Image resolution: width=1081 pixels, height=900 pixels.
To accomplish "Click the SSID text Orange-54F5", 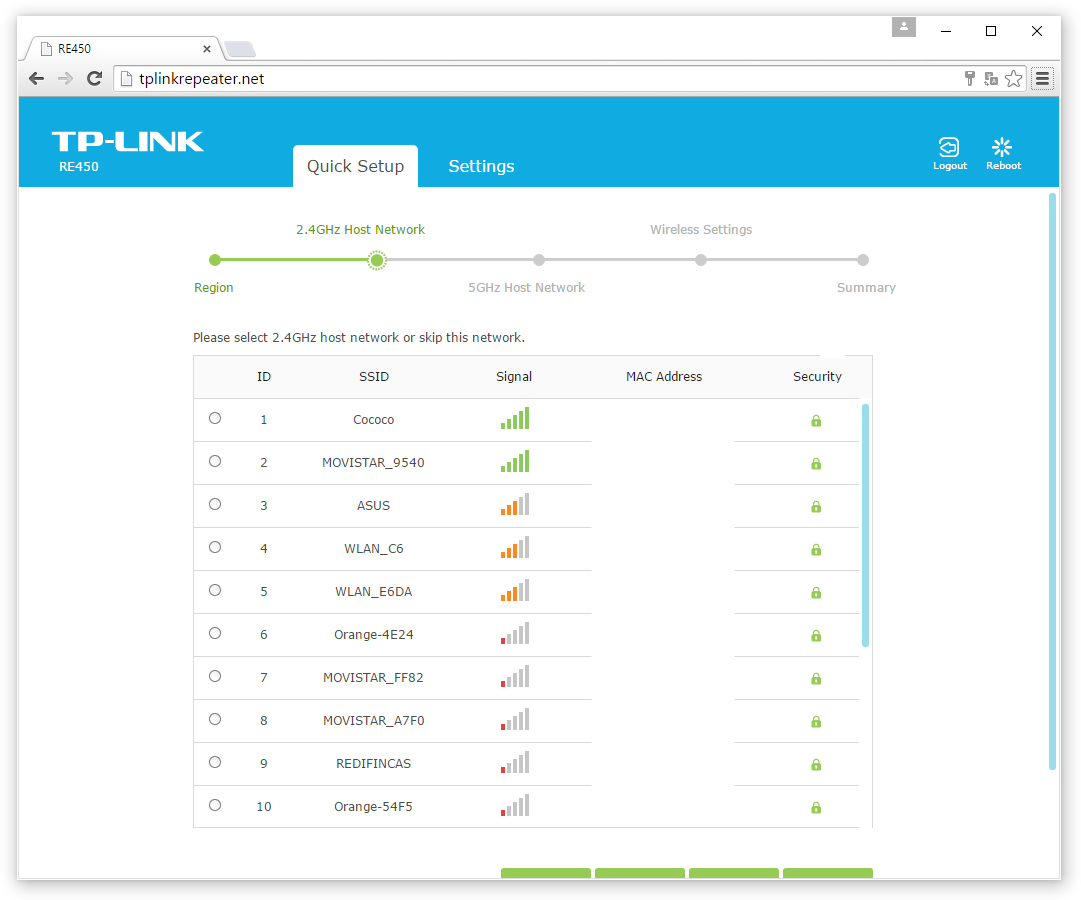I will click(374, 806).
